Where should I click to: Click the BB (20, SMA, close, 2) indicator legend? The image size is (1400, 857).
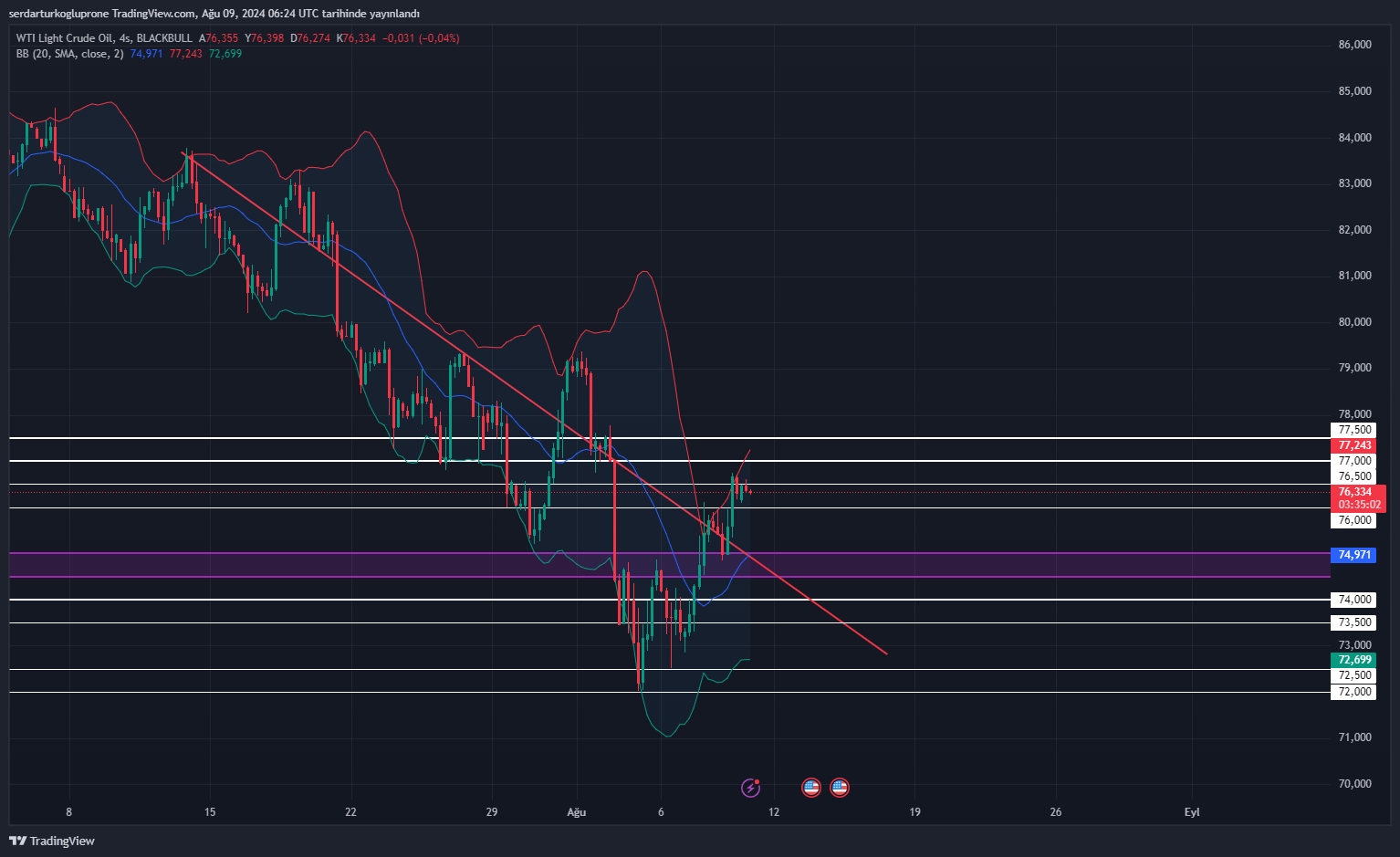point(69,54)
